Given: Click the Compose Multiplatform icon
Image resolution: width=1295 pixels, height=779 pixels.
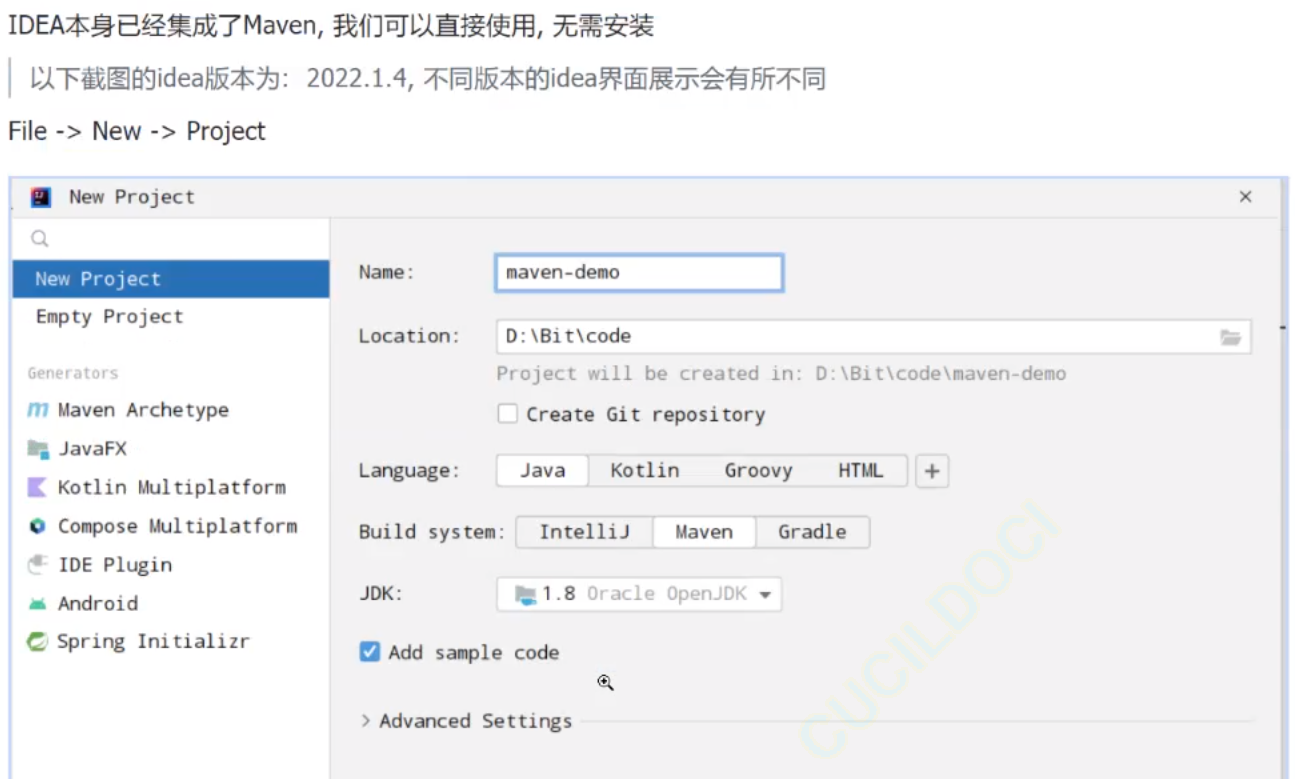Looking at the screenshot, I should click(x=38, y=526).
